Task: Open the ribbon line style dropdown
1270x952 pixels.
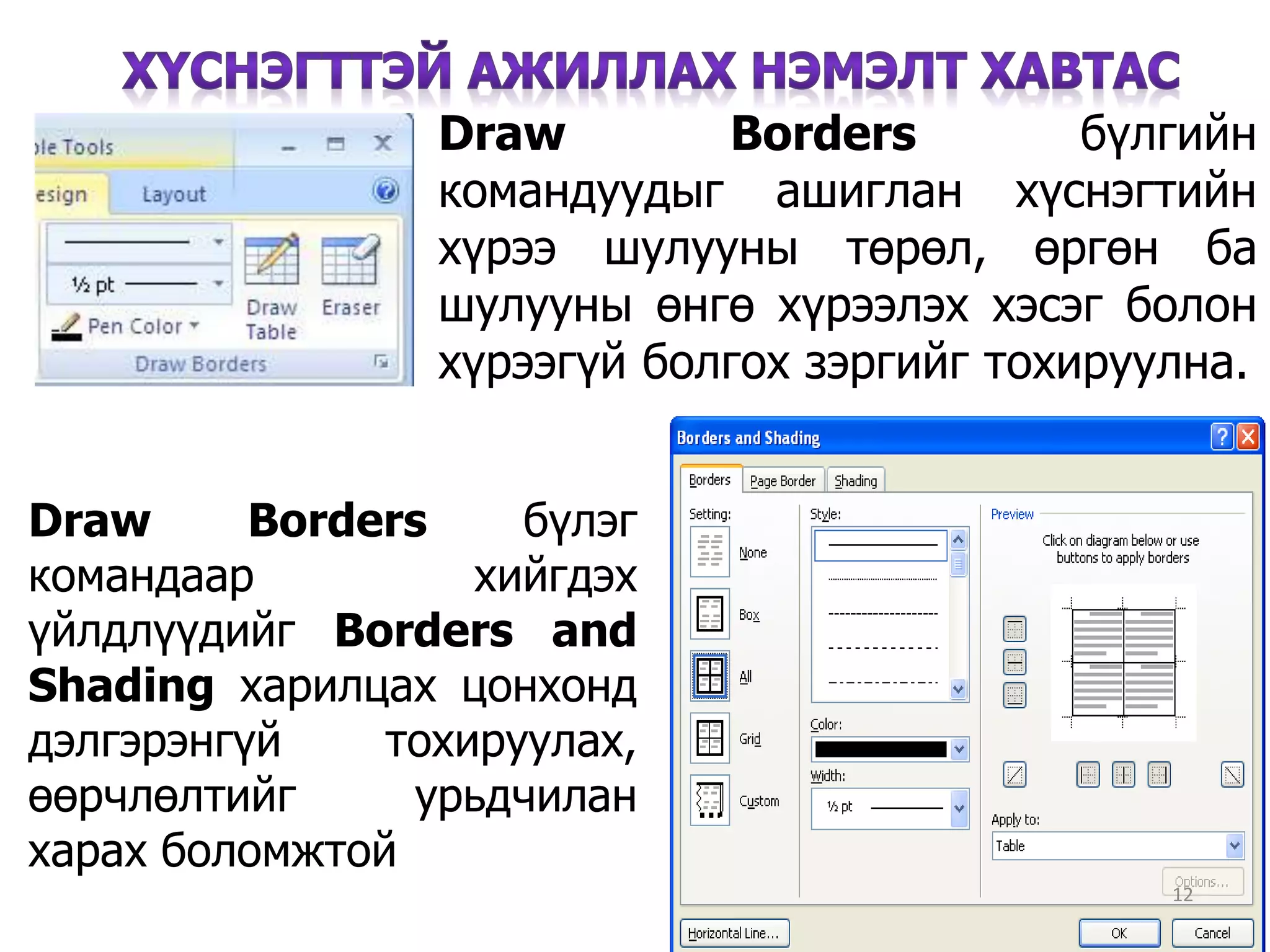Action: pyautogui.click(x=218, y=242)
